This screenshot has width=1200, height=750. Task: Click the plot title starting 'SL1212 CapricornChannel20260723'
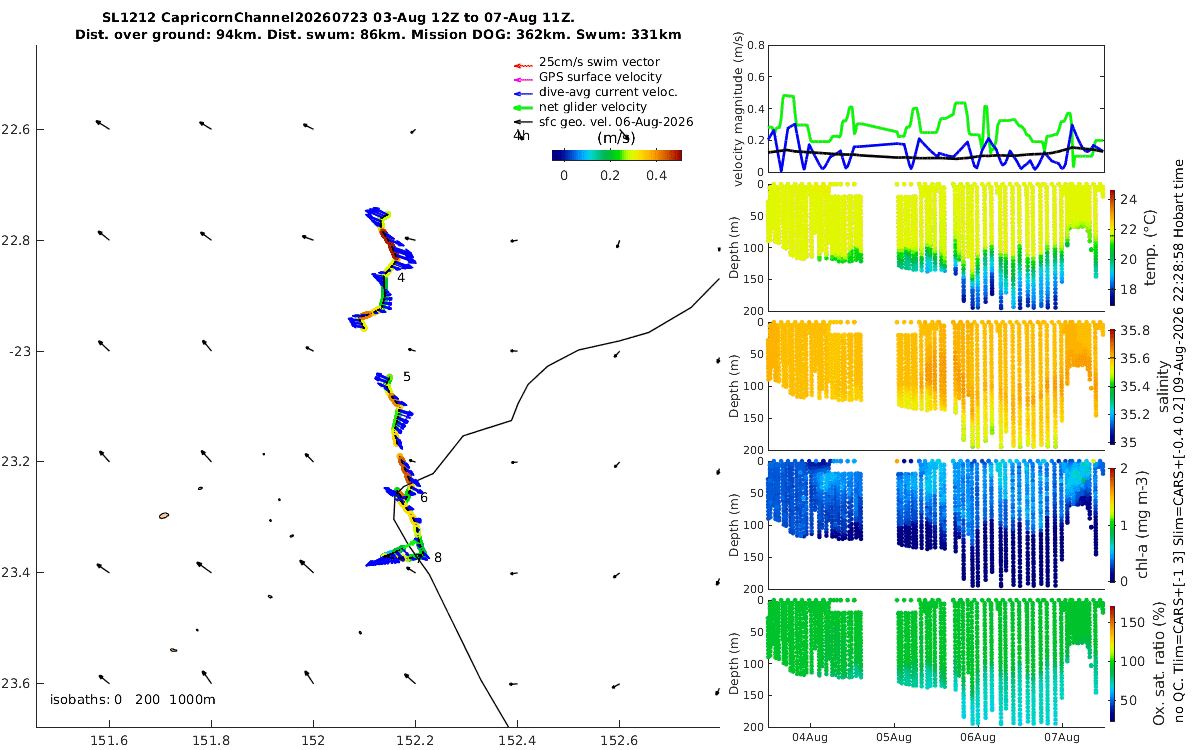point(338,18)
